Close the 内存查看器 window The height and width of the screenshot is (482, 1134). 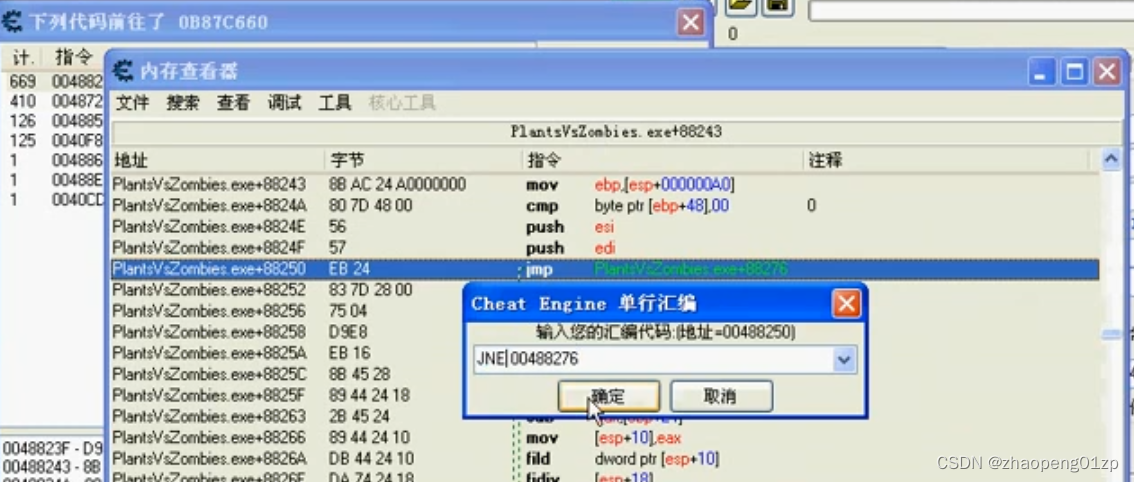1107,72
